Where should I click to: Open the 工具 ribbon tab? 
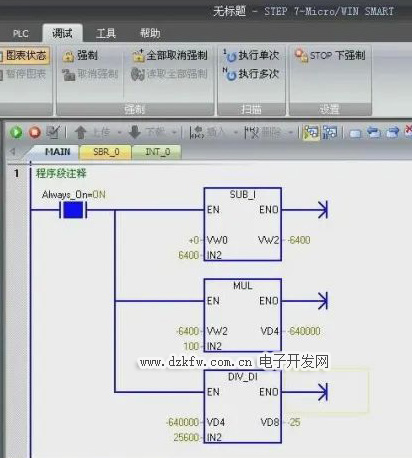[x=106, y=33]
